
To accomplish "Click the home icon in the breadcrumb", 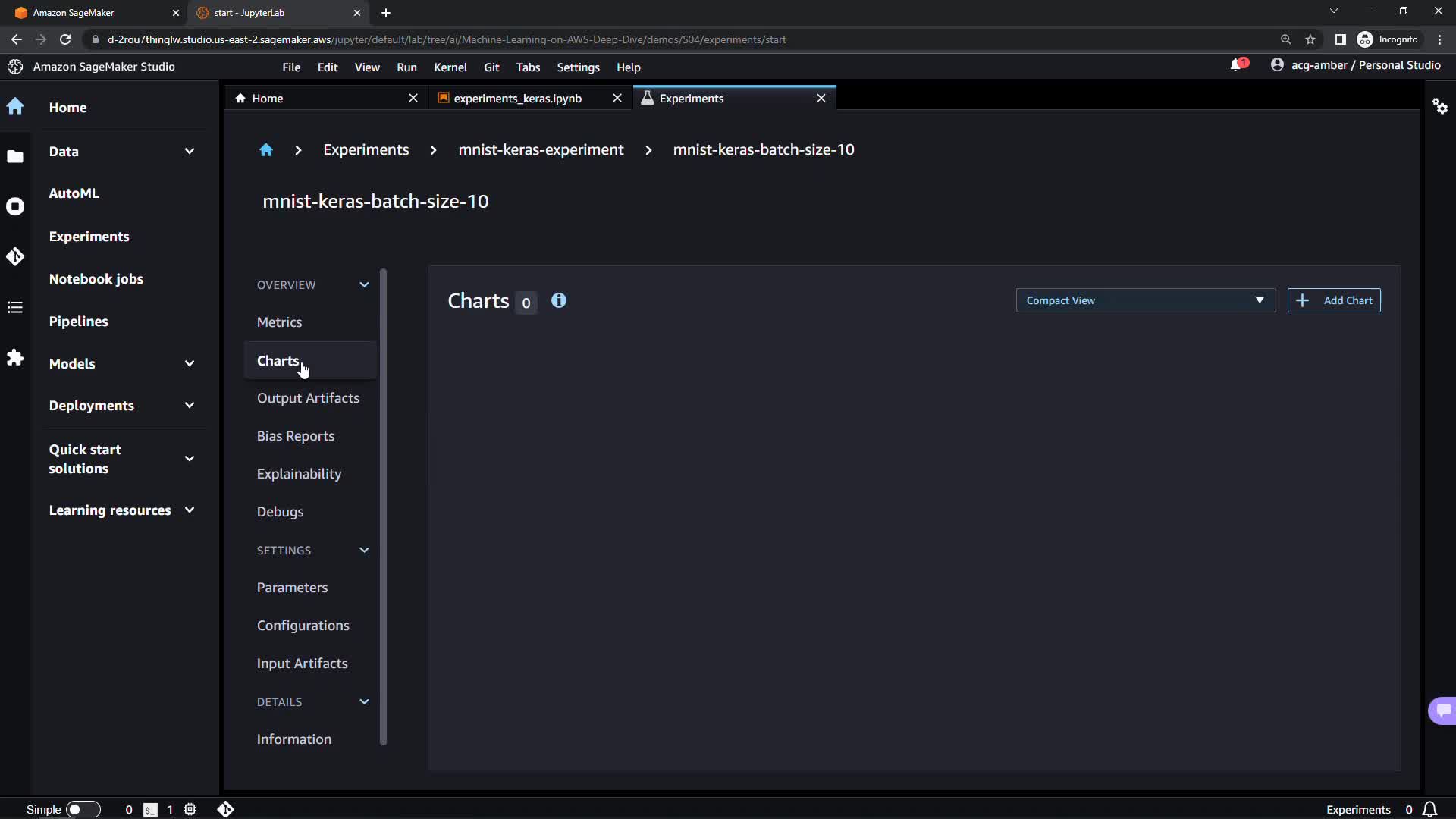I will [x=265, y=150].
